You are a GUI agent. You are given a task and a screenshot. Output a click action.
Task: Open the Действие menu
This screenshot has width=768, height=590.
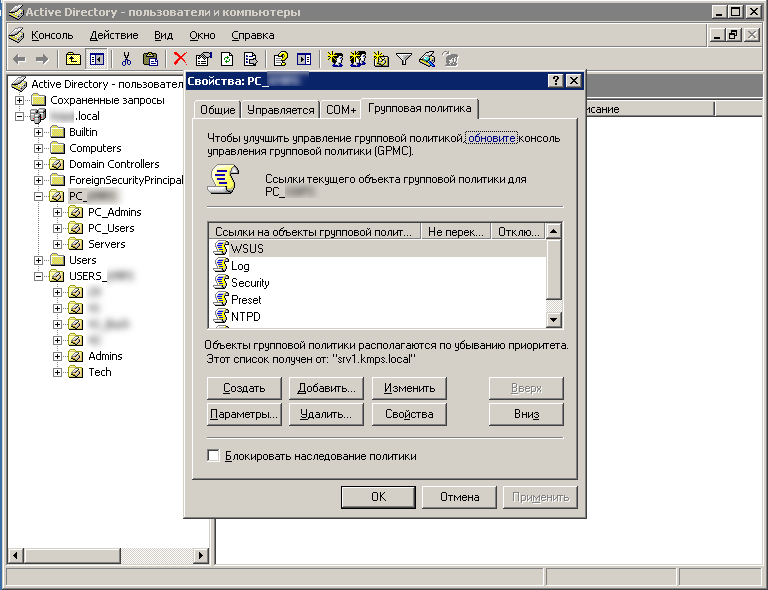point(114,35)
